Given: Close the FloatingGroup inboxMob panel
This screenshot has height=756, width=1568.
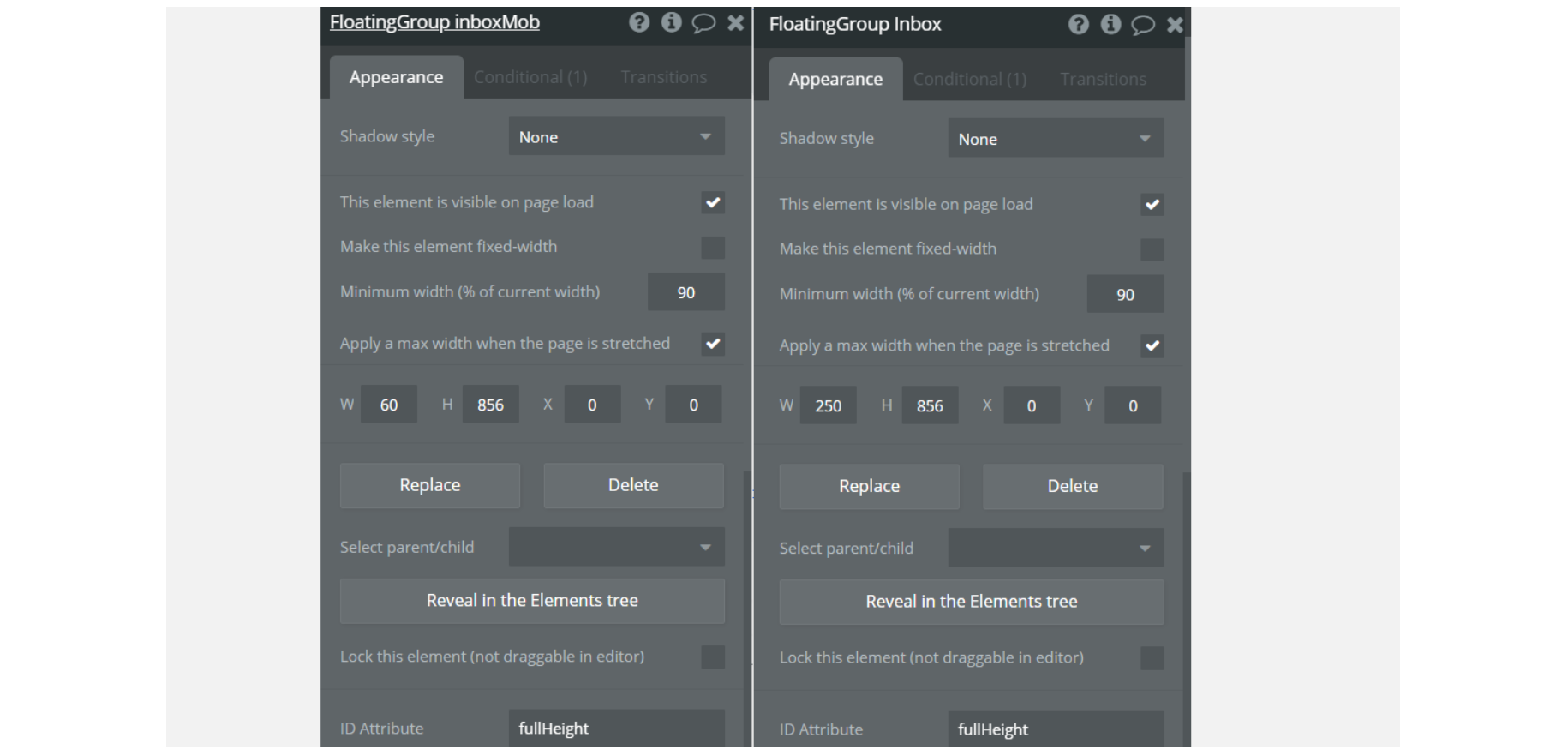Looking at the screenshot, I should 735,23.
